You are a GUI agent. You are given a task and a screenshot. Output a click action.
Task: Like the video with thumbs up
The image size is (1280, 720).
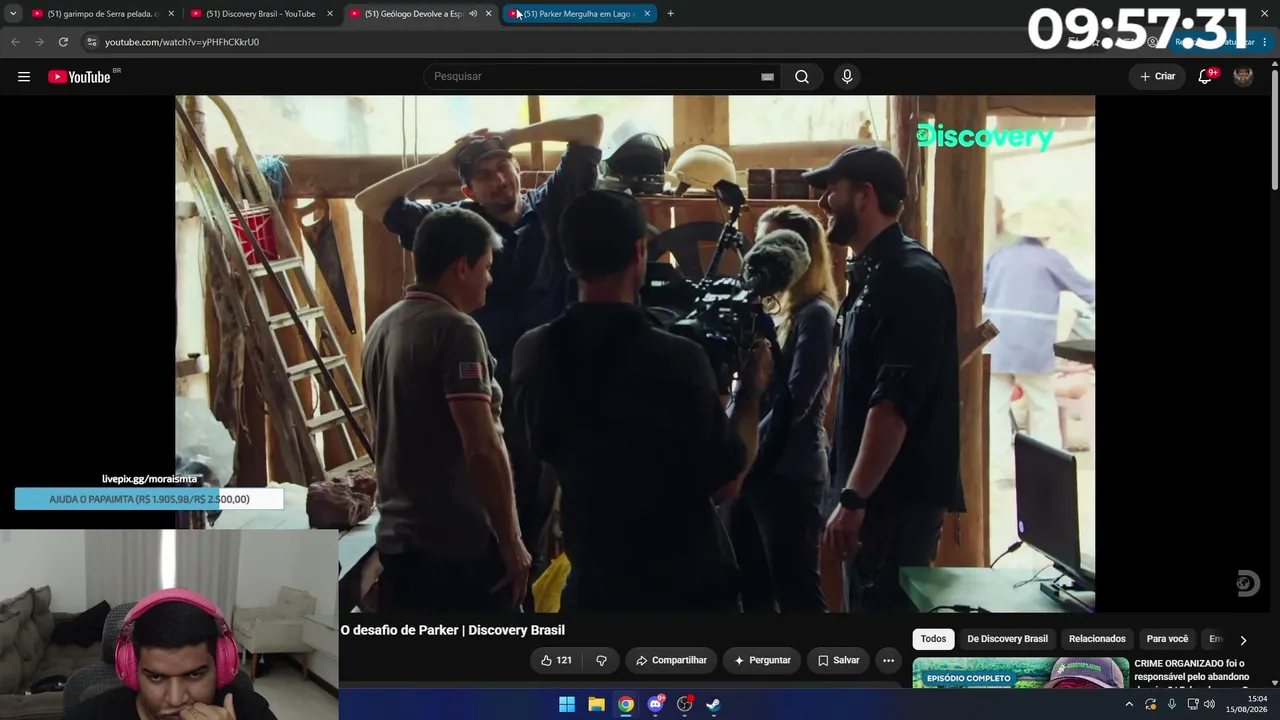tap(556, 660)
